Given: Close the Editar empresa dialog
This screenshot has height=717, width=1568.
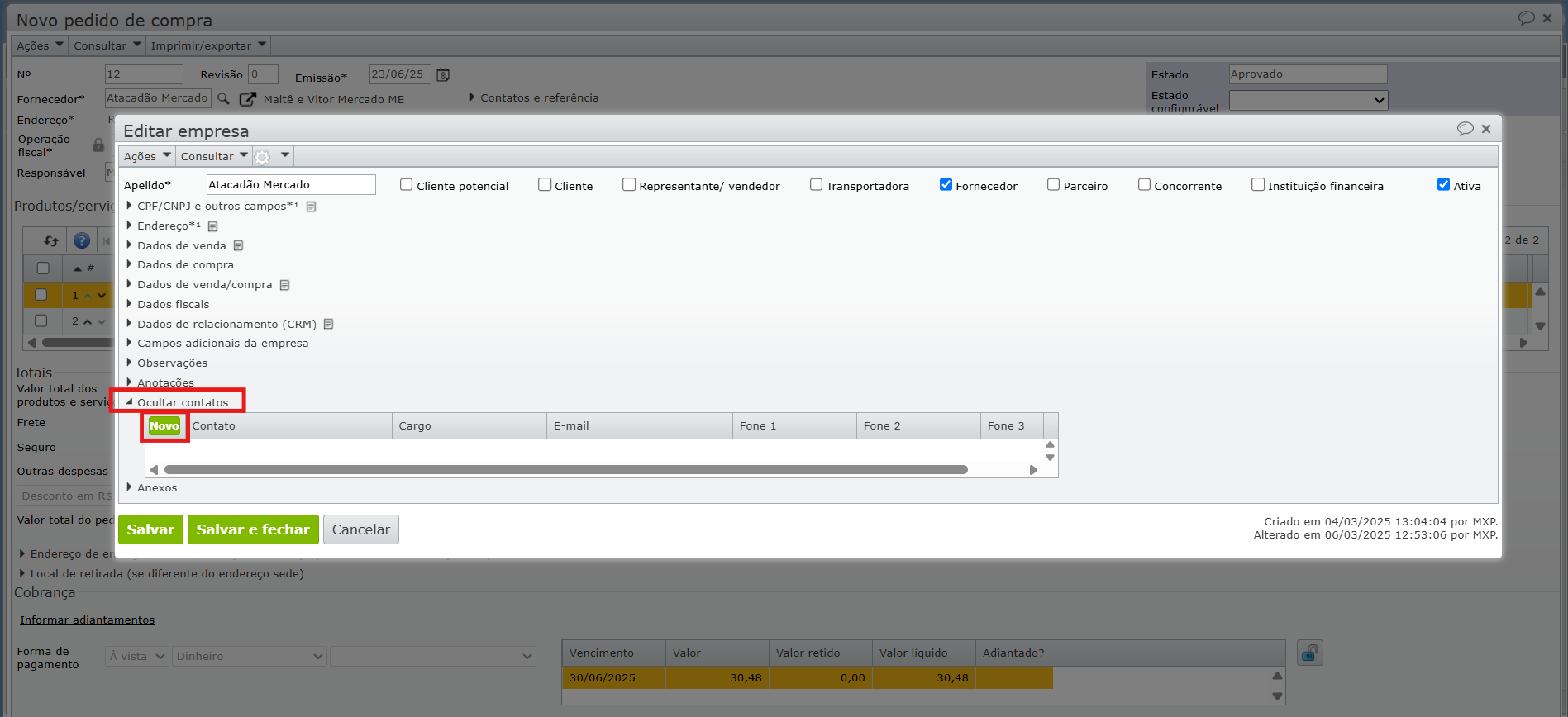Looking at the screenshot, I should coord(1486,129).
